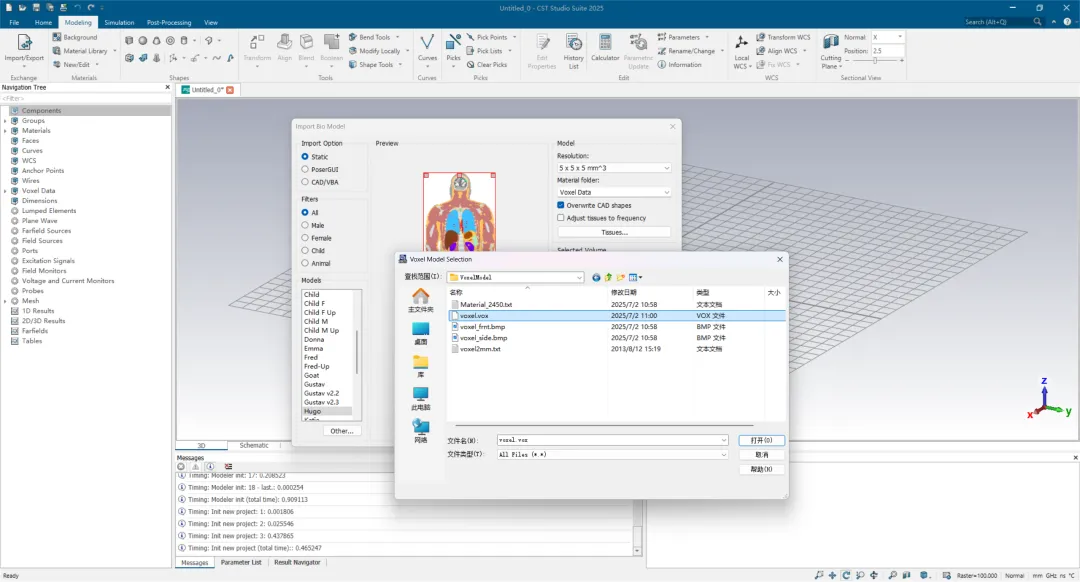Open the Home ribbon tab

point(43,23)
